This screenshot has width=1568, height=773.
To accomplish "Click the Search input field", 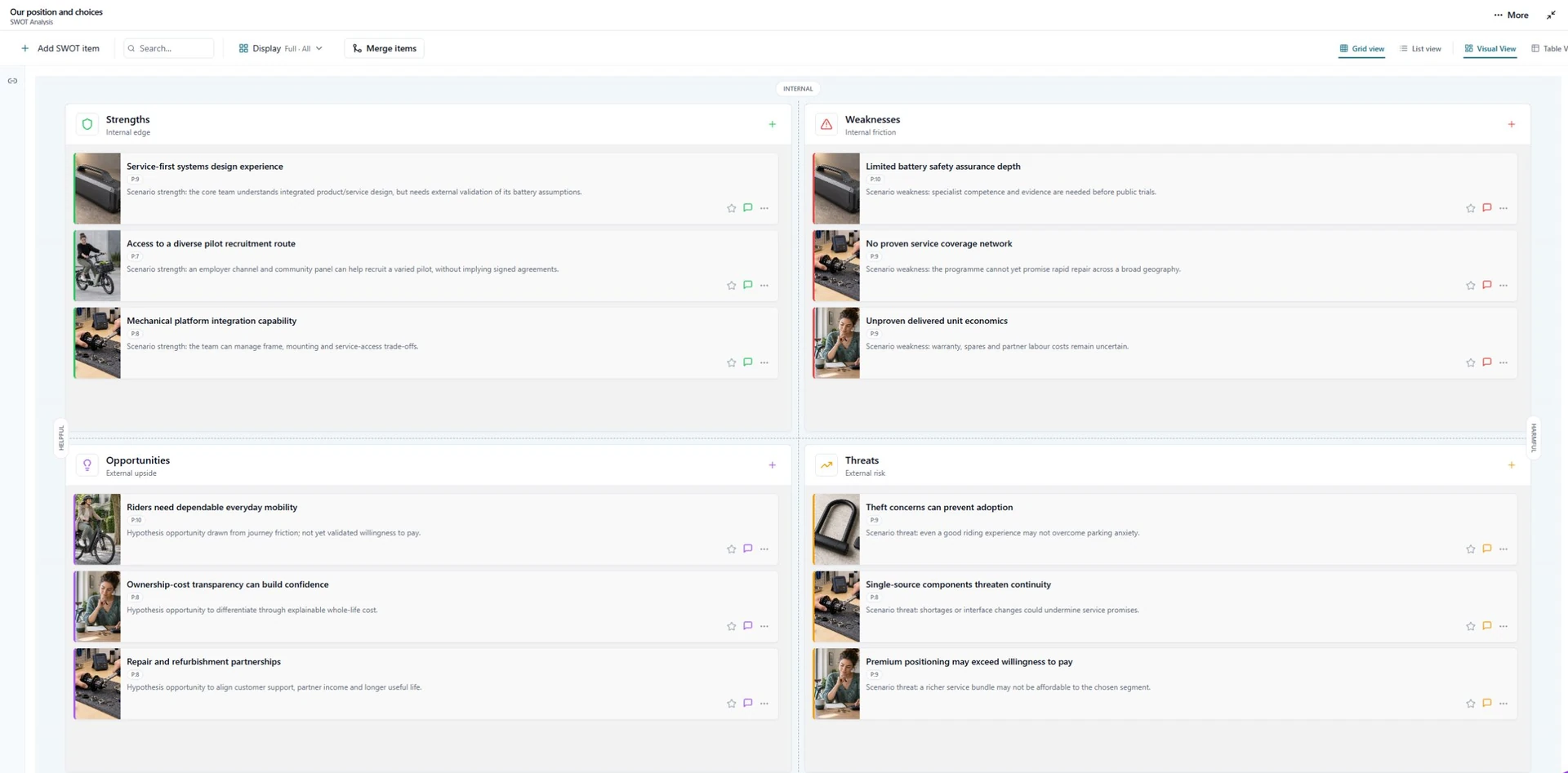I will point(169,48).
